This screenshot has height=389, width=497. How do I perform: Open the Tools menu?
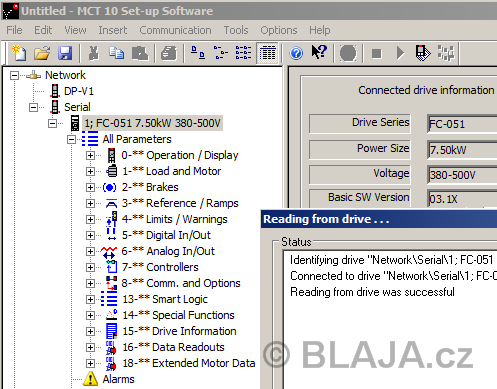click(236, 30)
